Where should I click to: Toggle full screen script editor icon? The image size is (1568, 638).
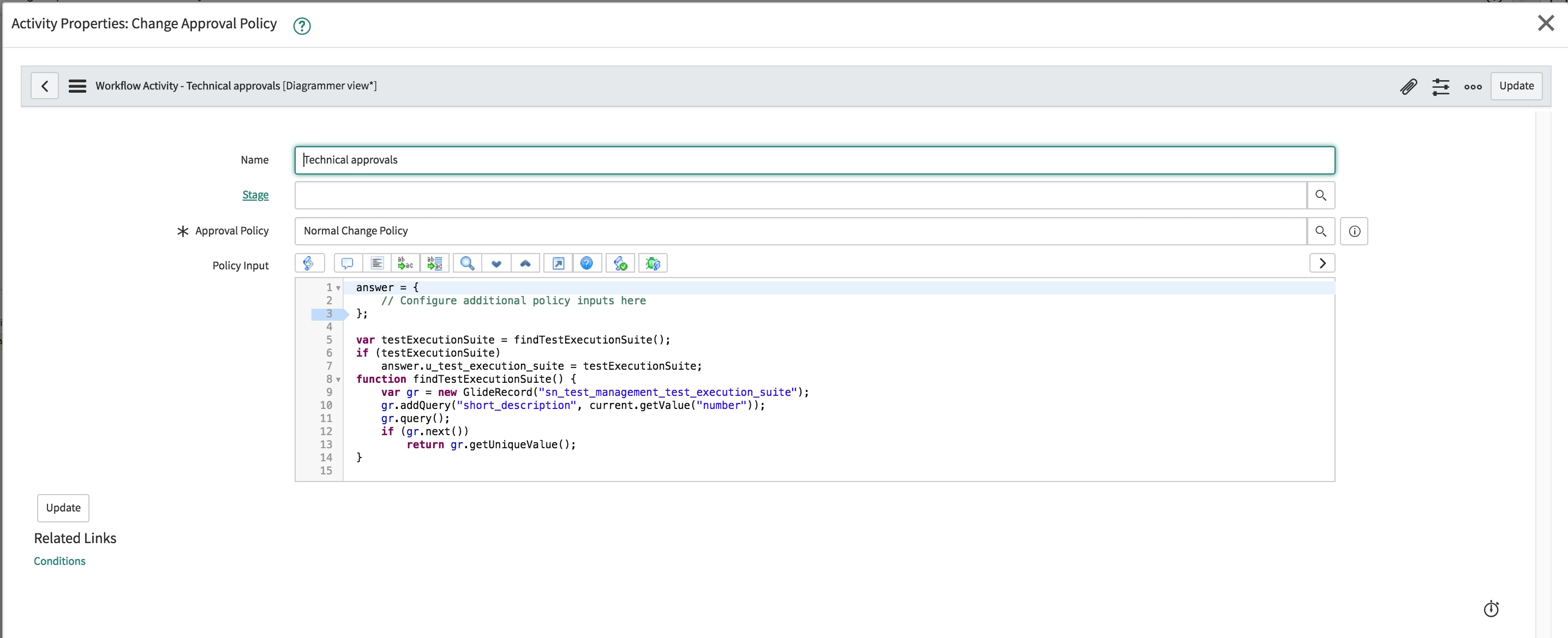pos(558,263)
